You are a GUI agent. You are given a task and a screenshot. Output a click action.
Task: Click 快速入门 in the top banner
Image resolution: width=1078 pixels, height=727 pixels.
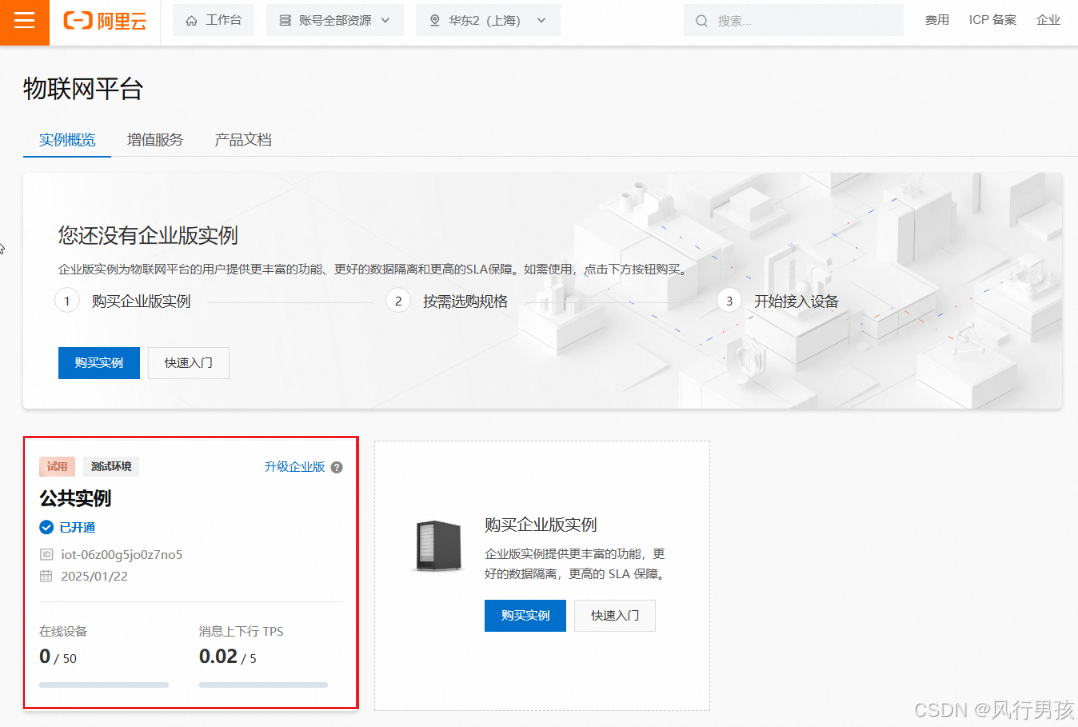188,362
